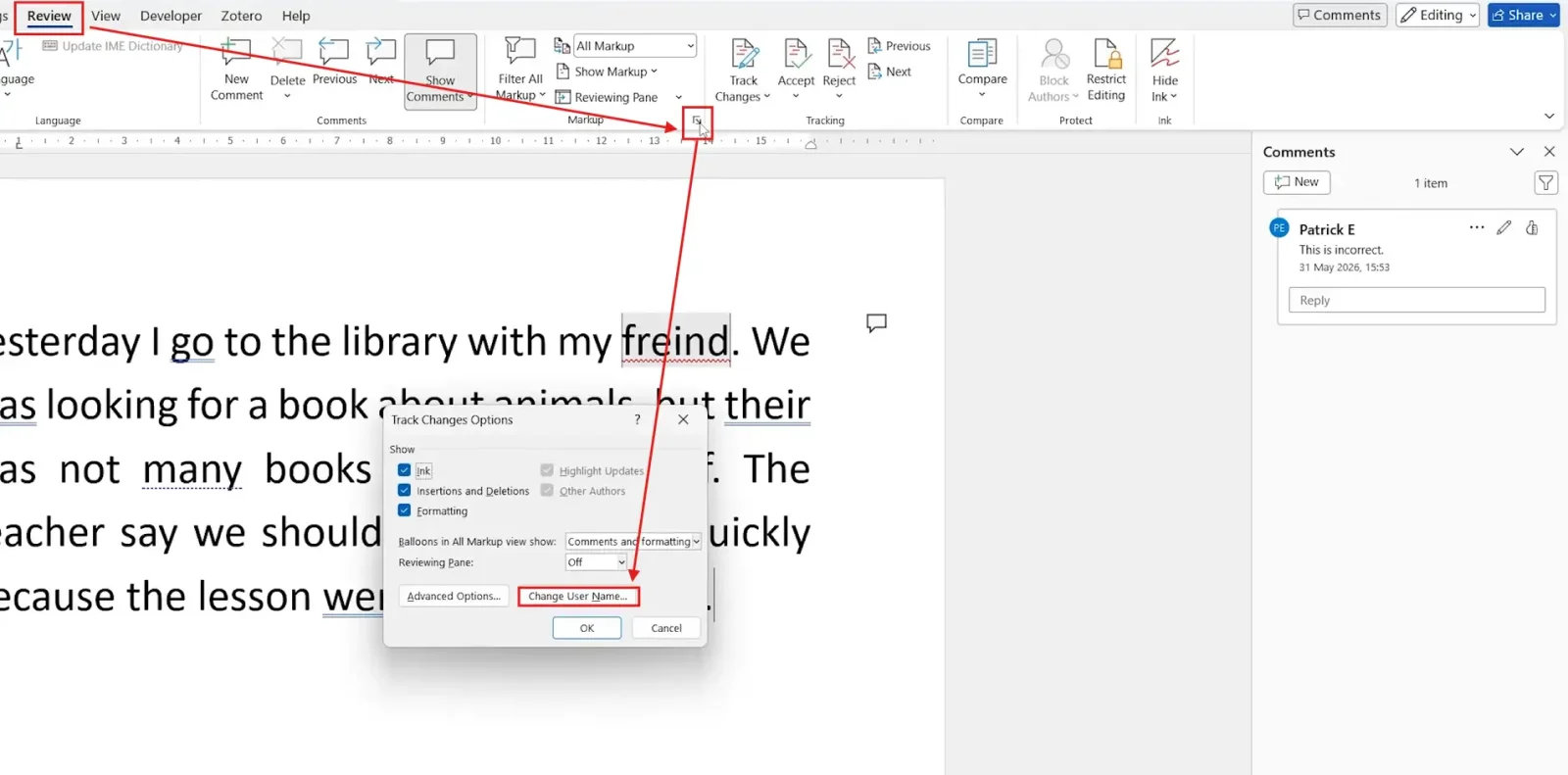Switch to the View tab
This screenshot has width=1568, height=775.
106,16
